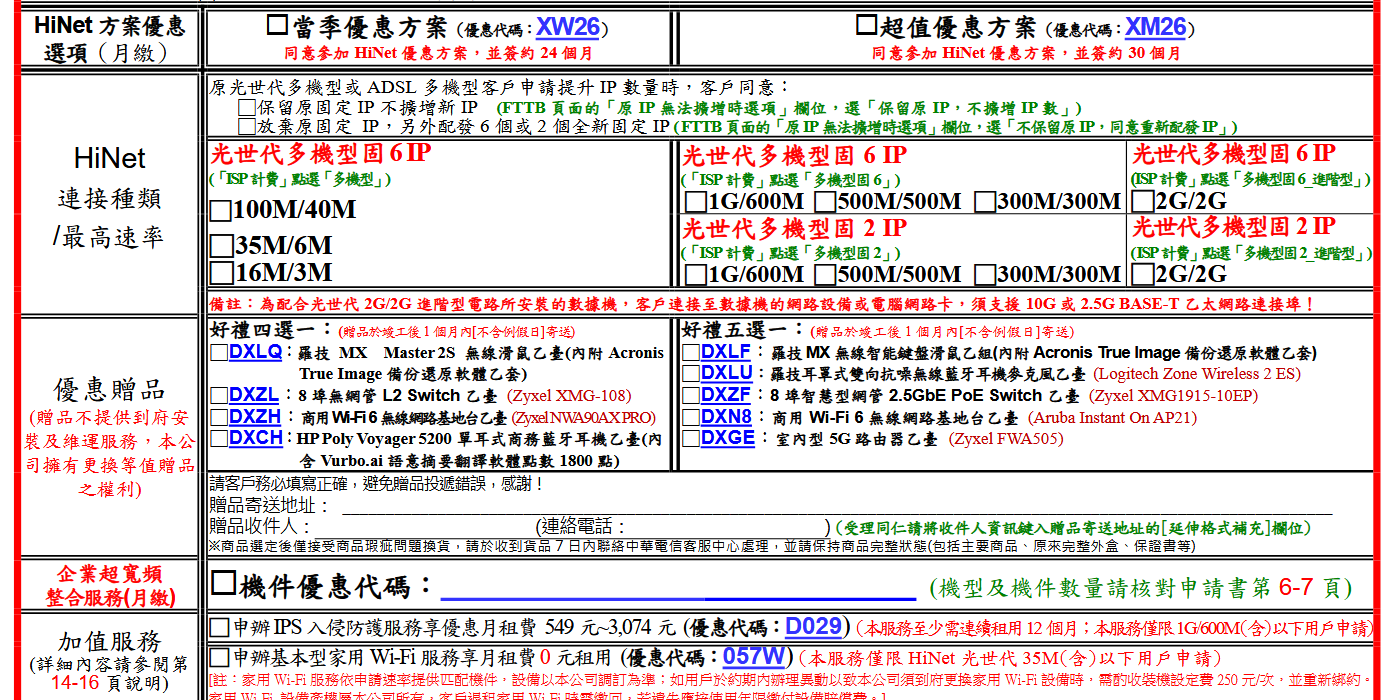Screen dimensions: 1388x700
Task: Tick the checkbox beside gift DXLQ
Action: click(x=219, y=353)
